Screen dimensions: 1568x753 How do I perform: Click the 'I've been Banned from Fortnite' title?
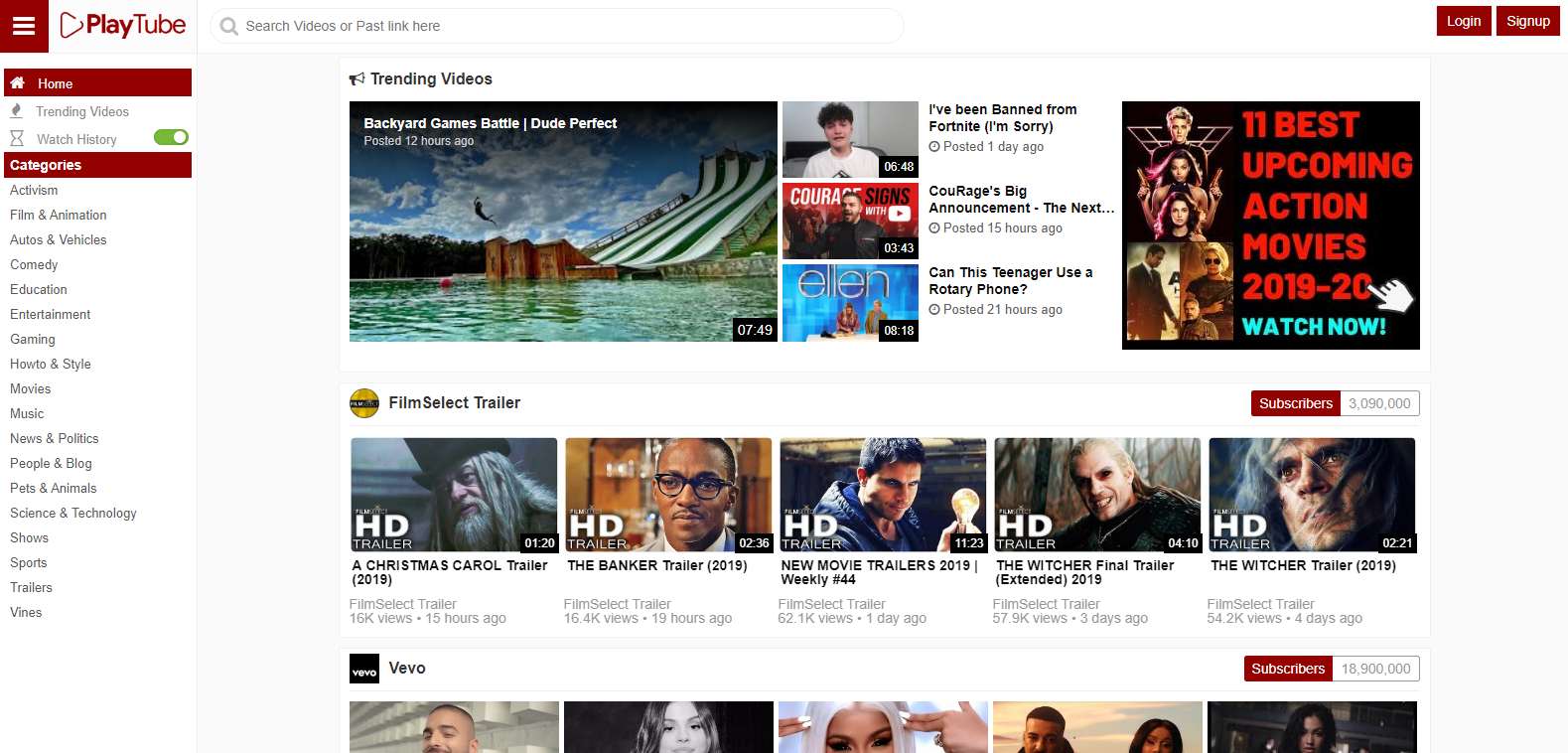click(x=1003, y=118)
